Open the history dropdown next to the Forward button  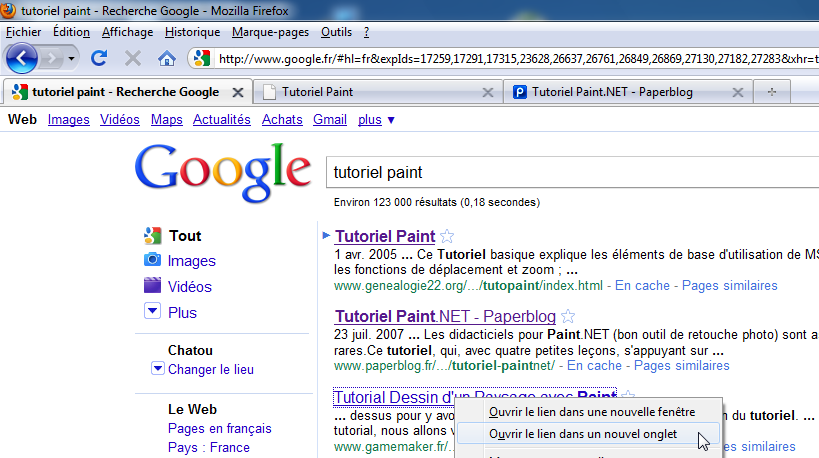click(x=72, y=58)
